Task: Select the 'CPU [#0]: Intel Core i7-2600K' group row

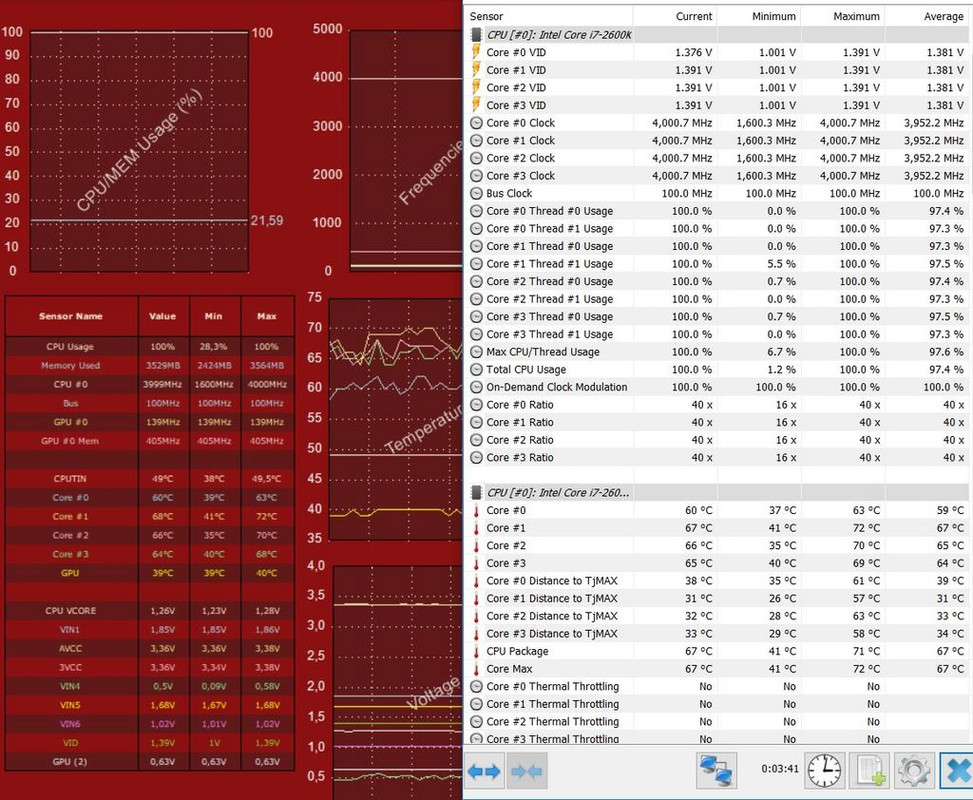Action: coord(717,35)
